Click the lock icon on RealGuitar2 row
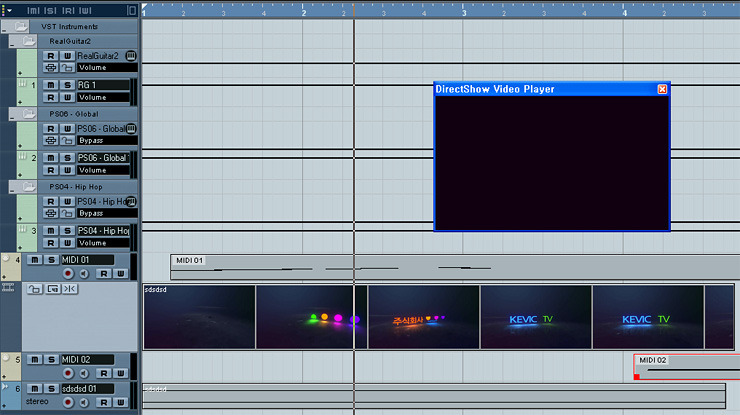Image resolution: width=740 pixels, height=415 pixels. click(67, 68)
